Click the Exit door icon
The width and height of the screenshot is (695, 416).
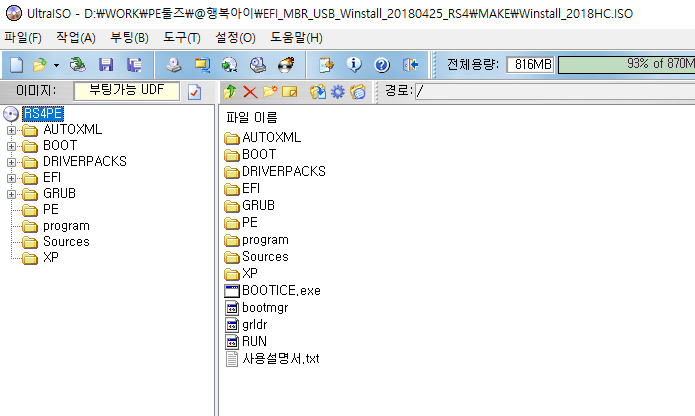click(x=410, y=65)
